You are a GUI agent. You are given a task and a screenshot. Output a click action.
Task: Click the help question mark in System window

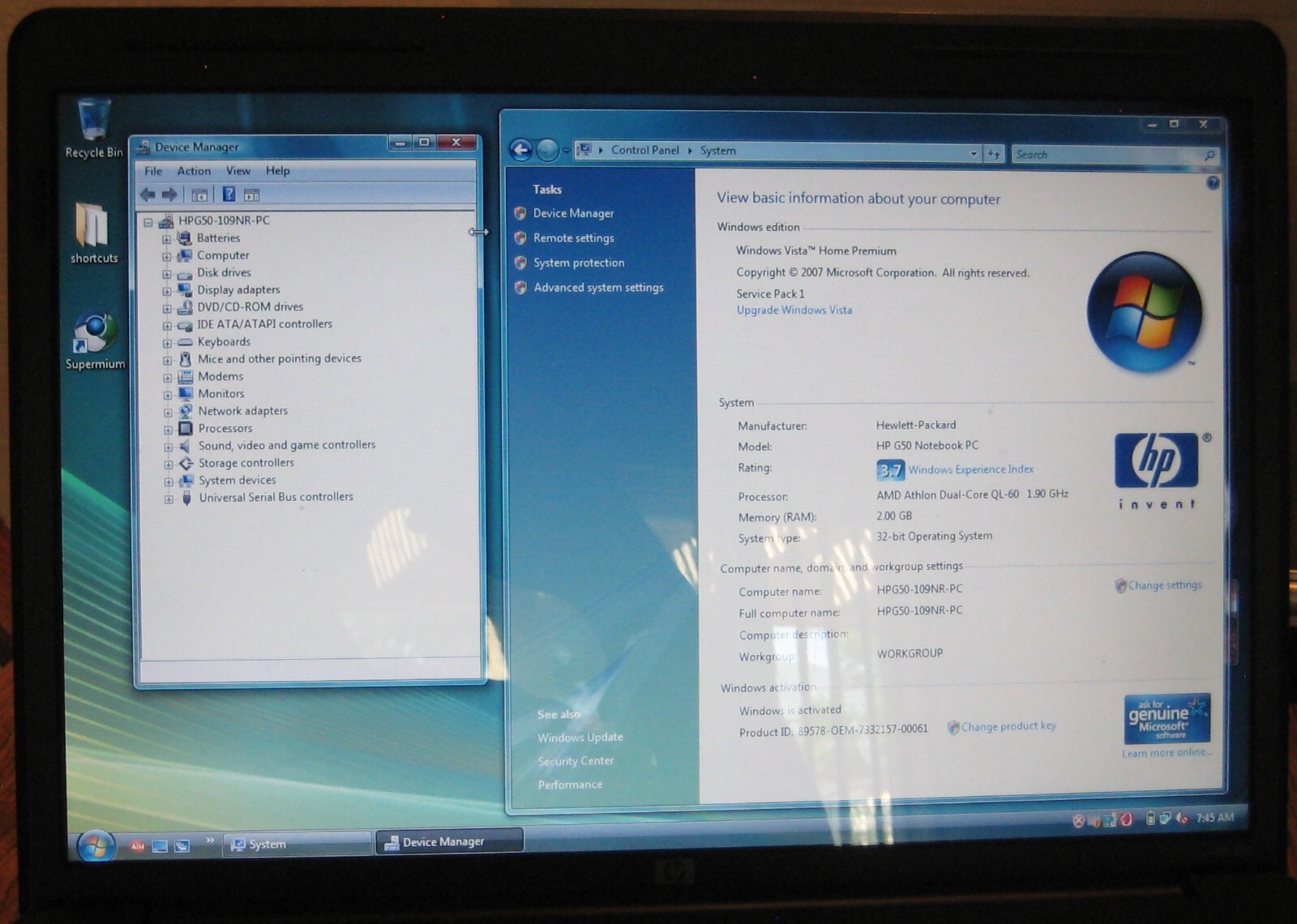[1213, 183]
